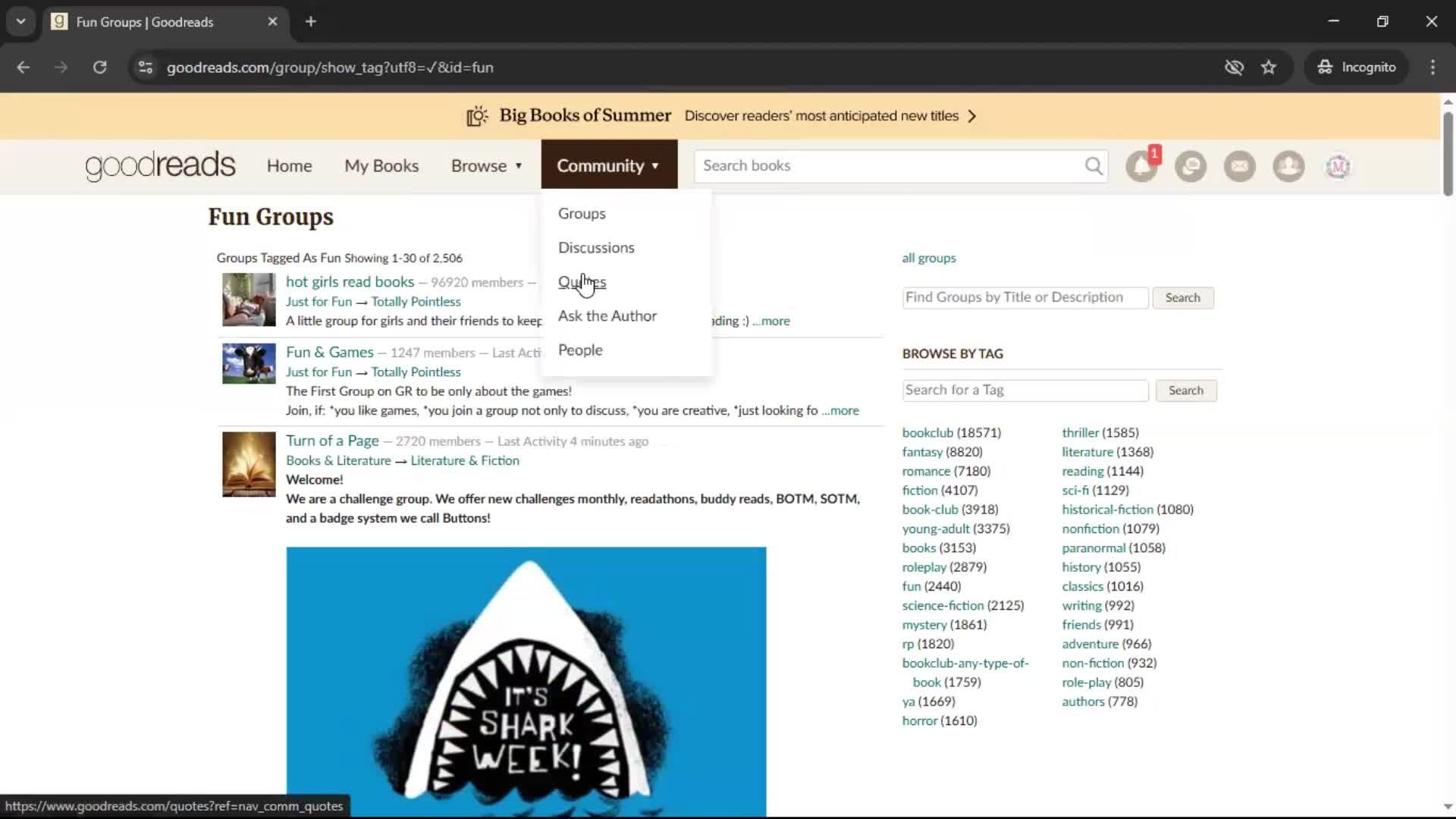Open the historical-fiction tag
The height and width of the screenshot is (819, 1456).
[1107, 510]
